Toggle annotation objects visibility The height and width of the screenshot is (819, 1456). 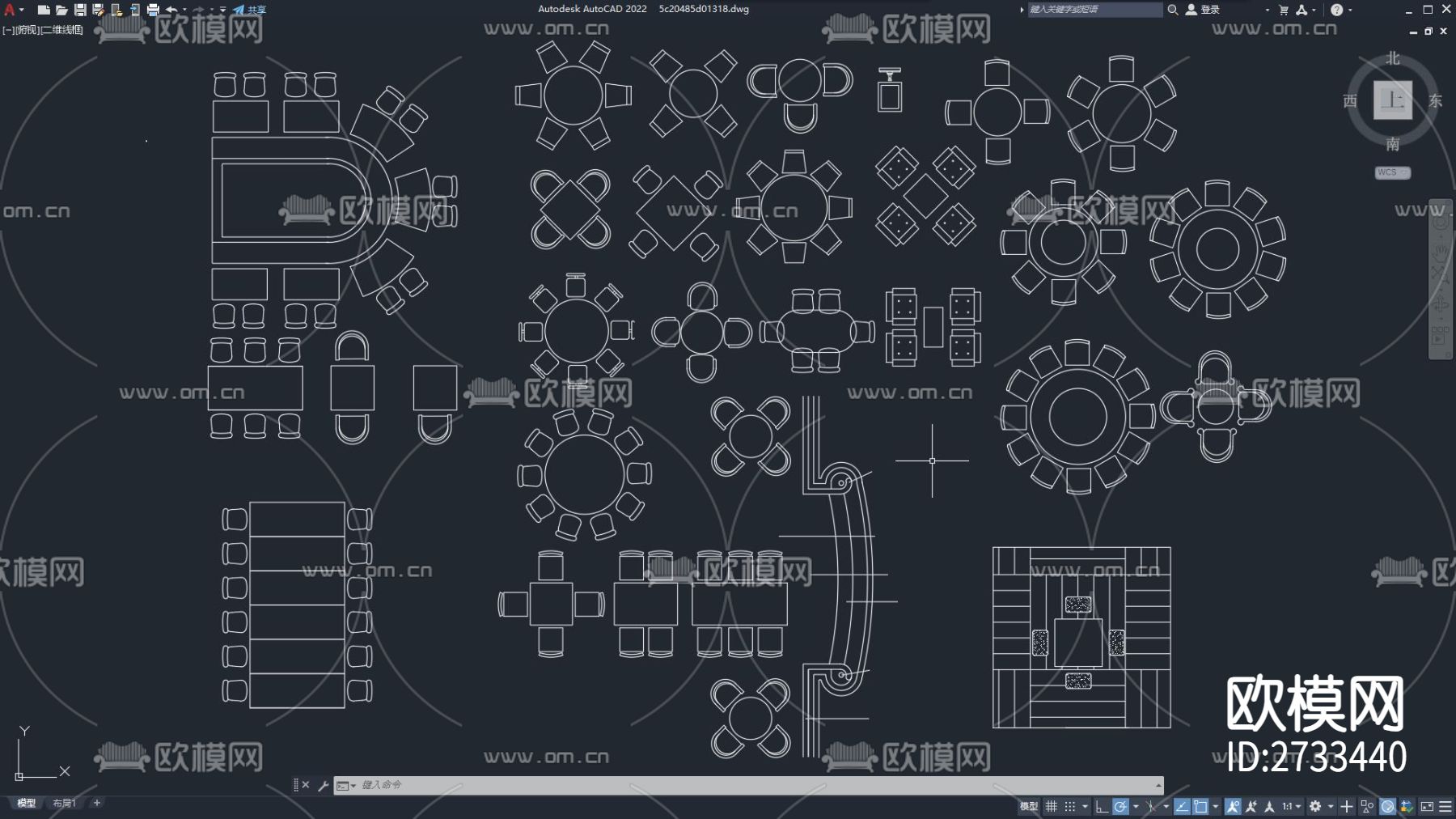tap(1233, 806)
